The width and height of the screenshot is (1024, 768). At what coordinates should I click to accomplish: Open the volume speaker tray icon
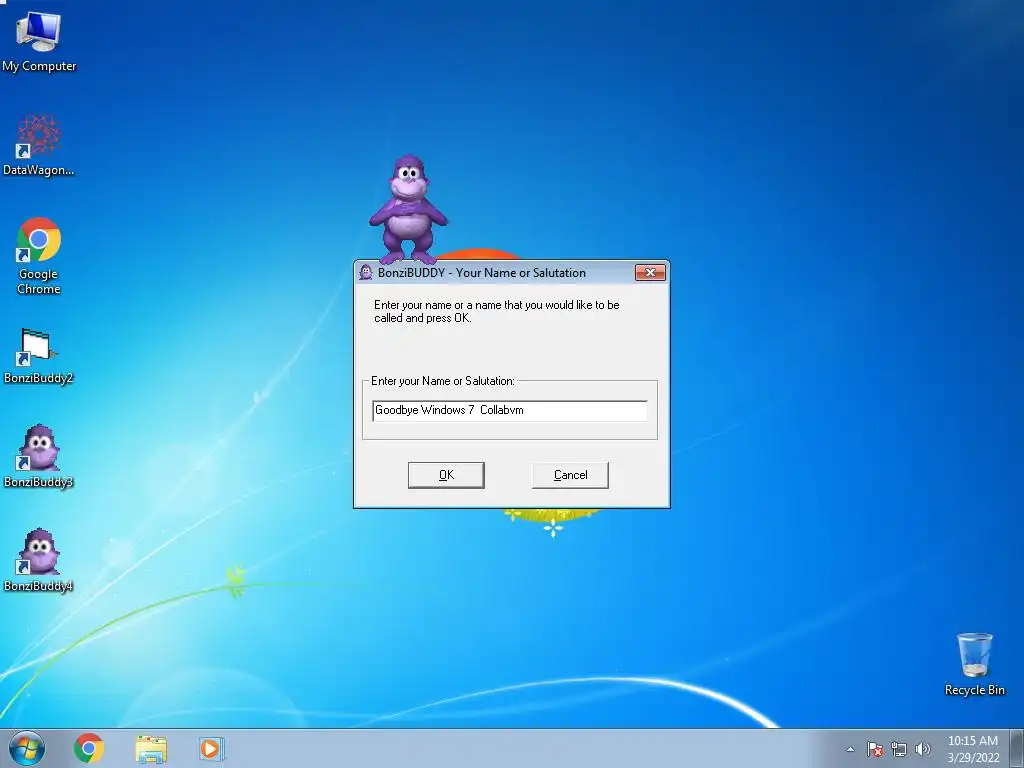point(922,749)
